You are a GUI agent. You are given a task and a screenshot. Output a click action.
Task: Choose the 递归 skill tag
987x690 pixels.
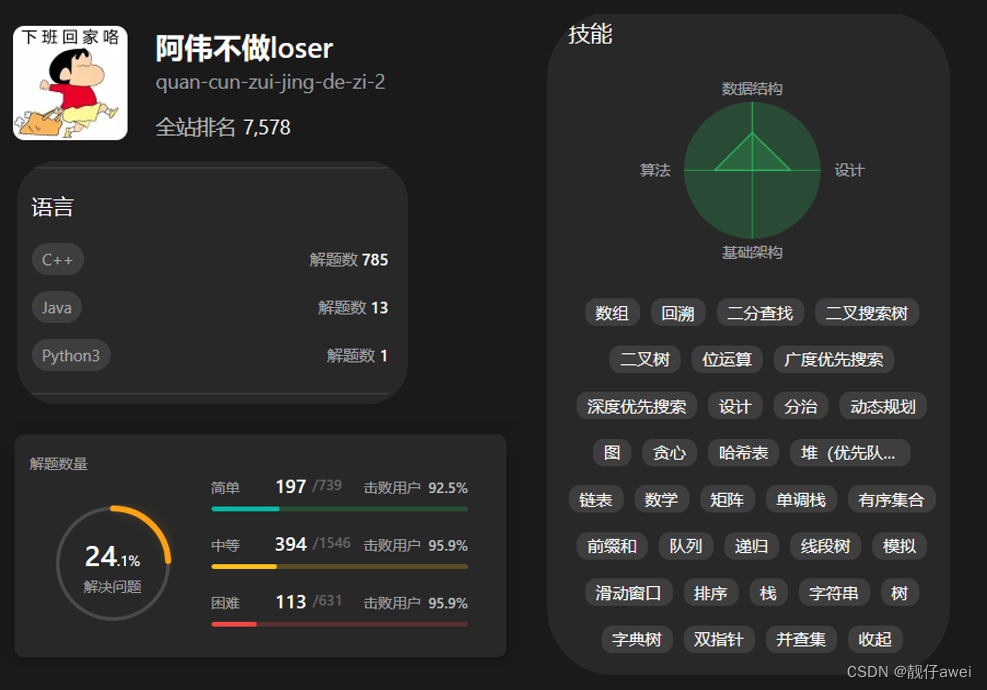click(x=752, y=546)
